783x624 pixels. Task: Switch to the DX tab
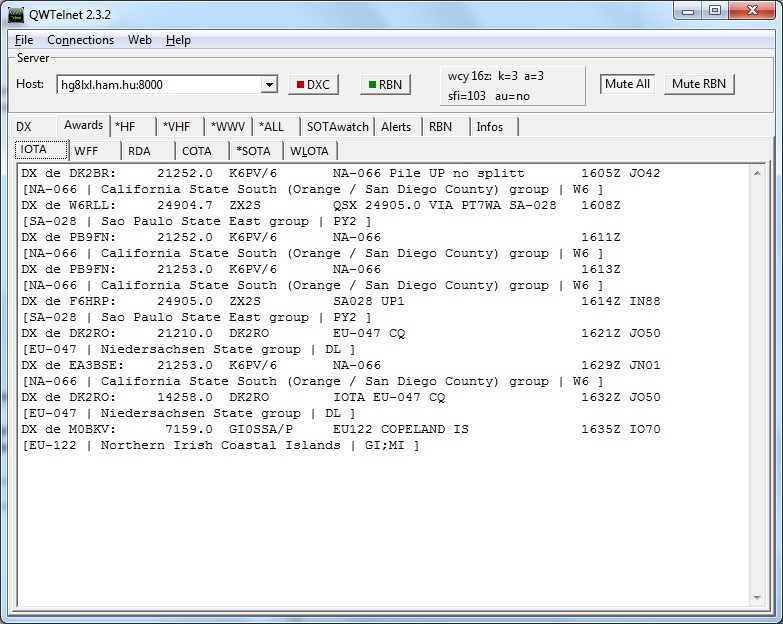24,127
